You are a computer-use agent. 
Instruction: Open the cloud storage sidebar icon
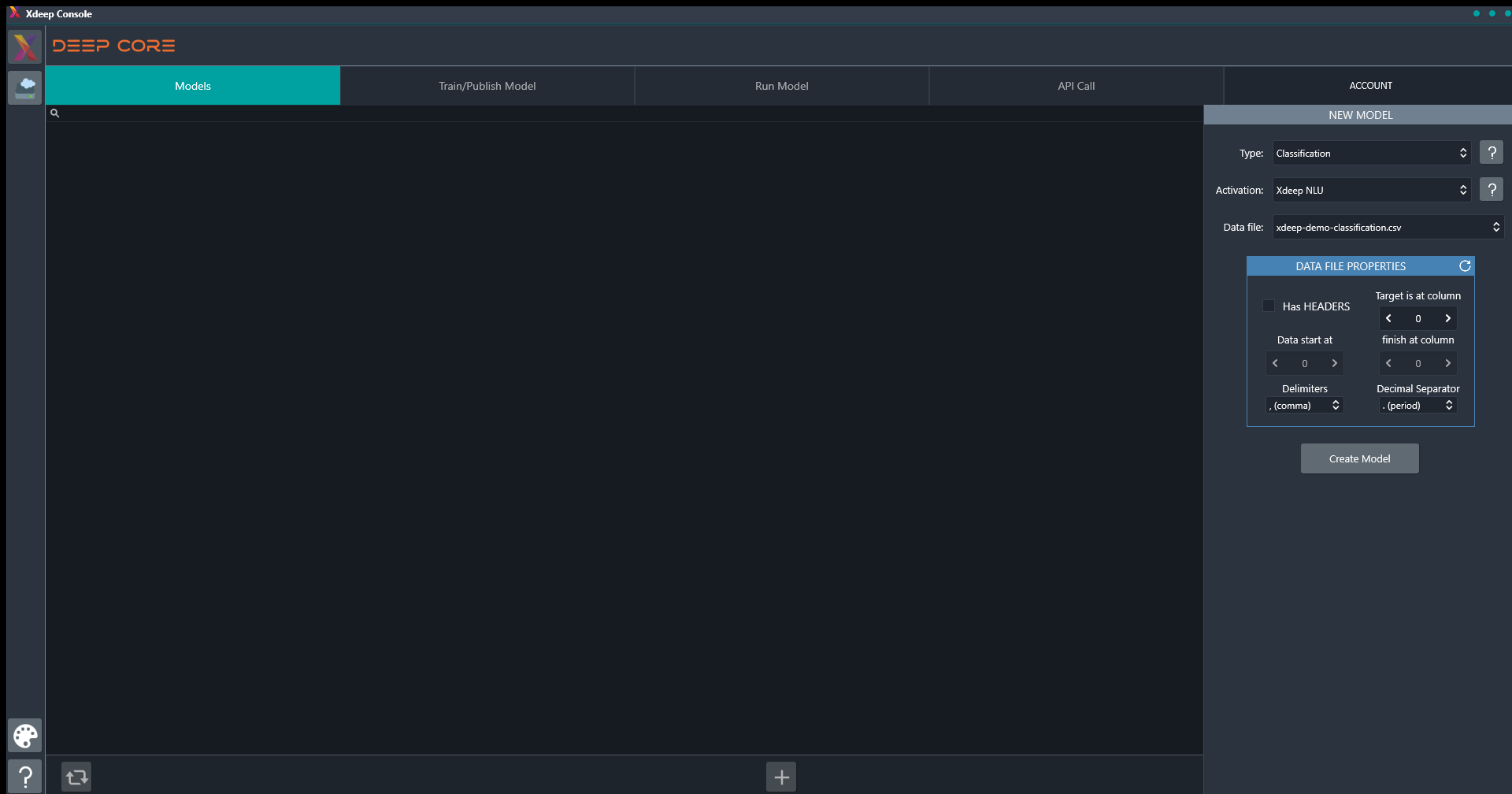25,87
